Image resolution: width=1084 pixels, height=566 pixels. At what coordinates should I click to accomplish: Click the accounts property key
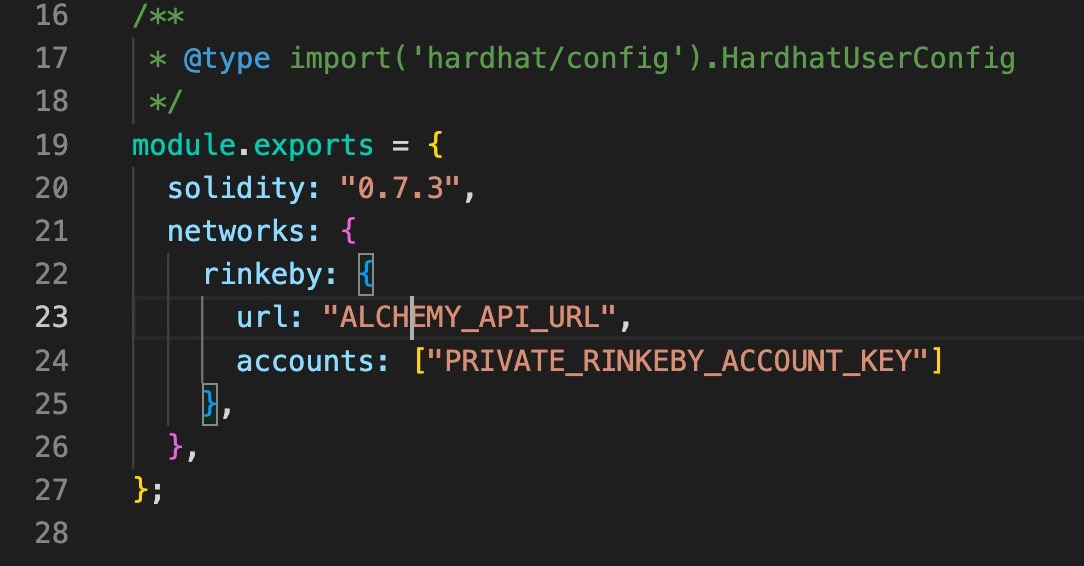305,360
